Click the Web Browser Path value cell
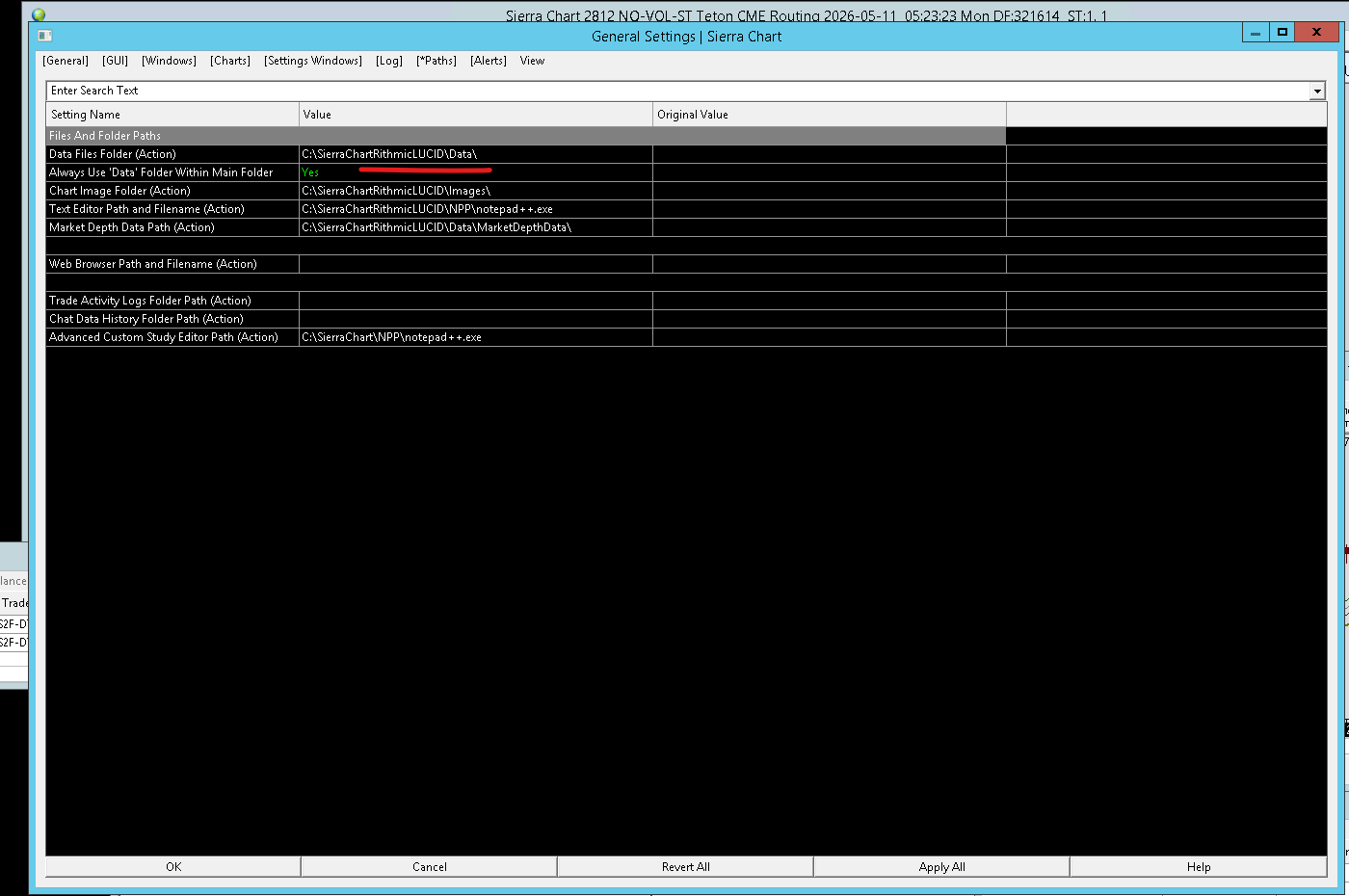The width and height of the screenshot is (1349, 896). (x=476, y=264)
